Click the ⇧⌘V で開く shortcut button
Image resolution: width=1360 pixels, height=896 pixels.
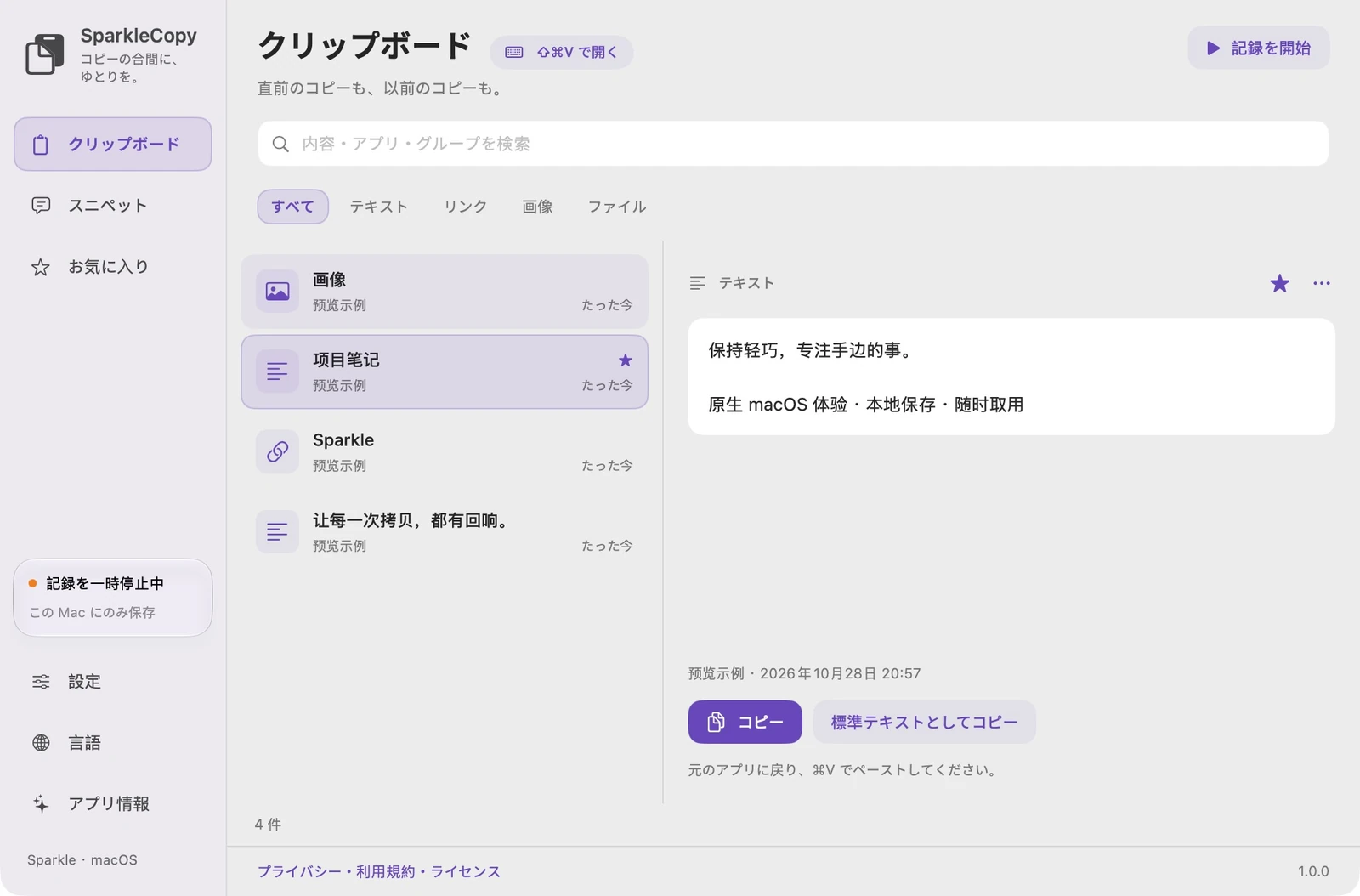tap(561, 52)
